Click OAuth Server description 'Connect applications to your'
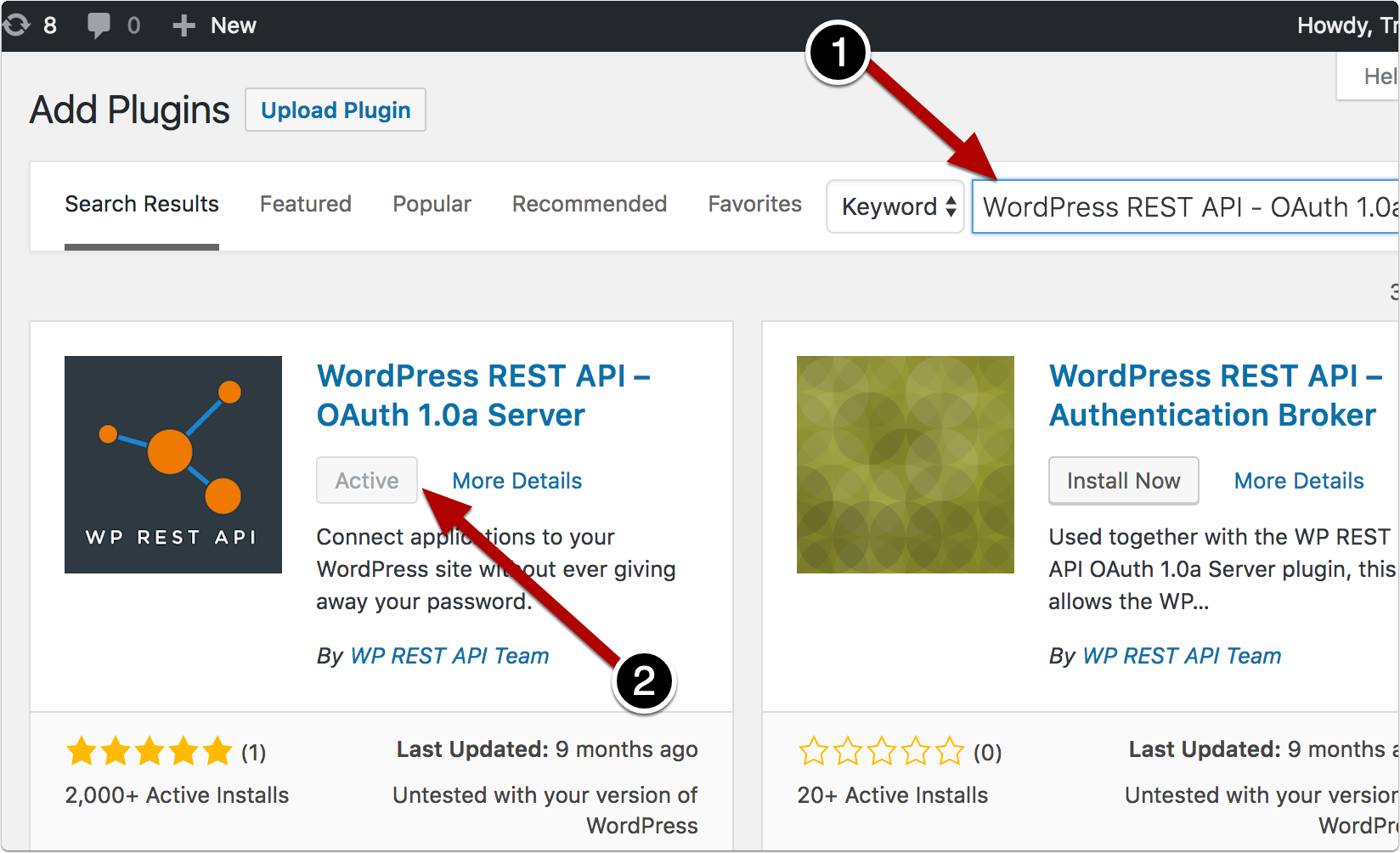Image resolution: width=1400 pixels, height=853 pixels. 466,537
